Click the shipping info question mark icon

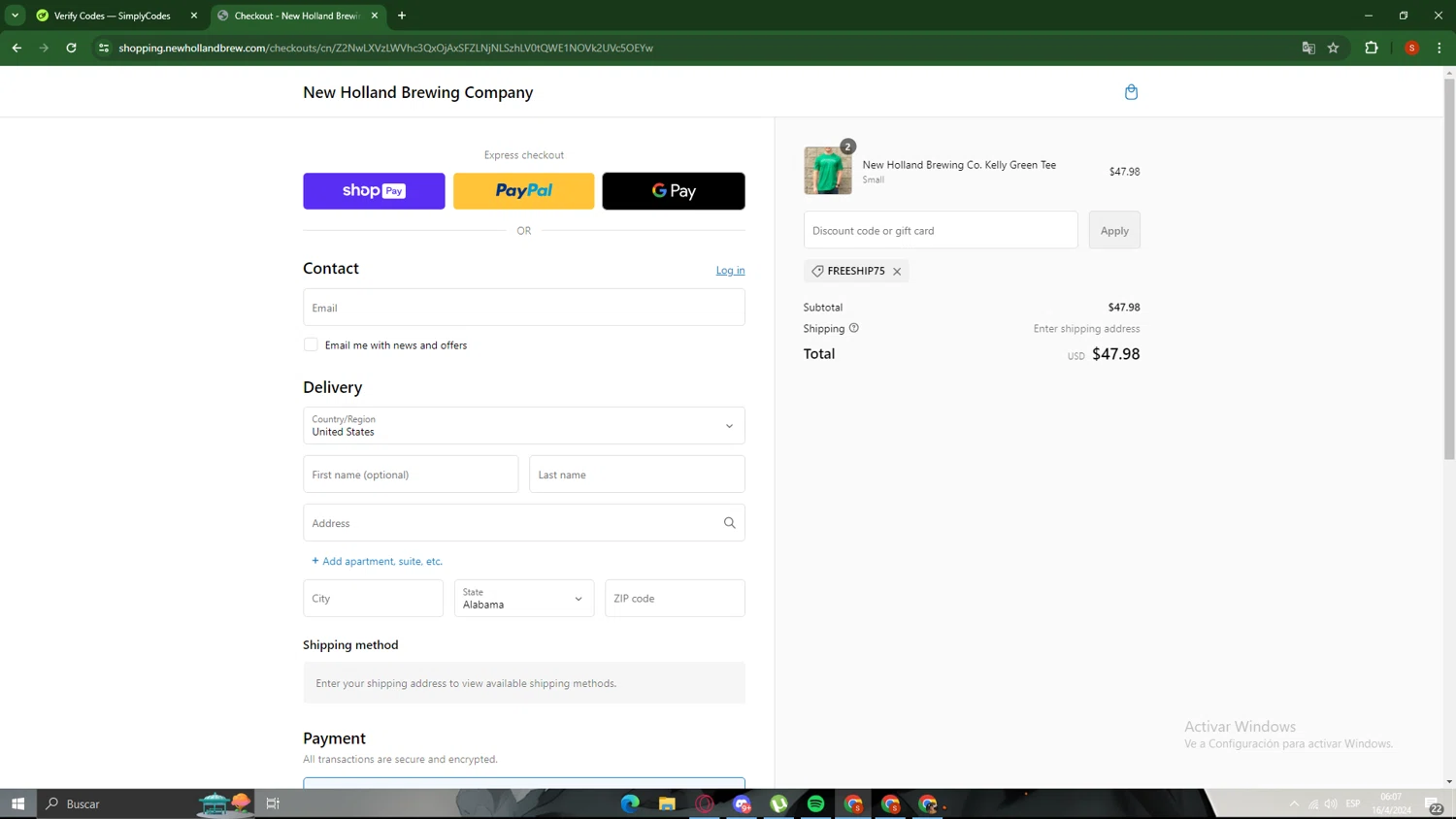click(x=854, y=328)
